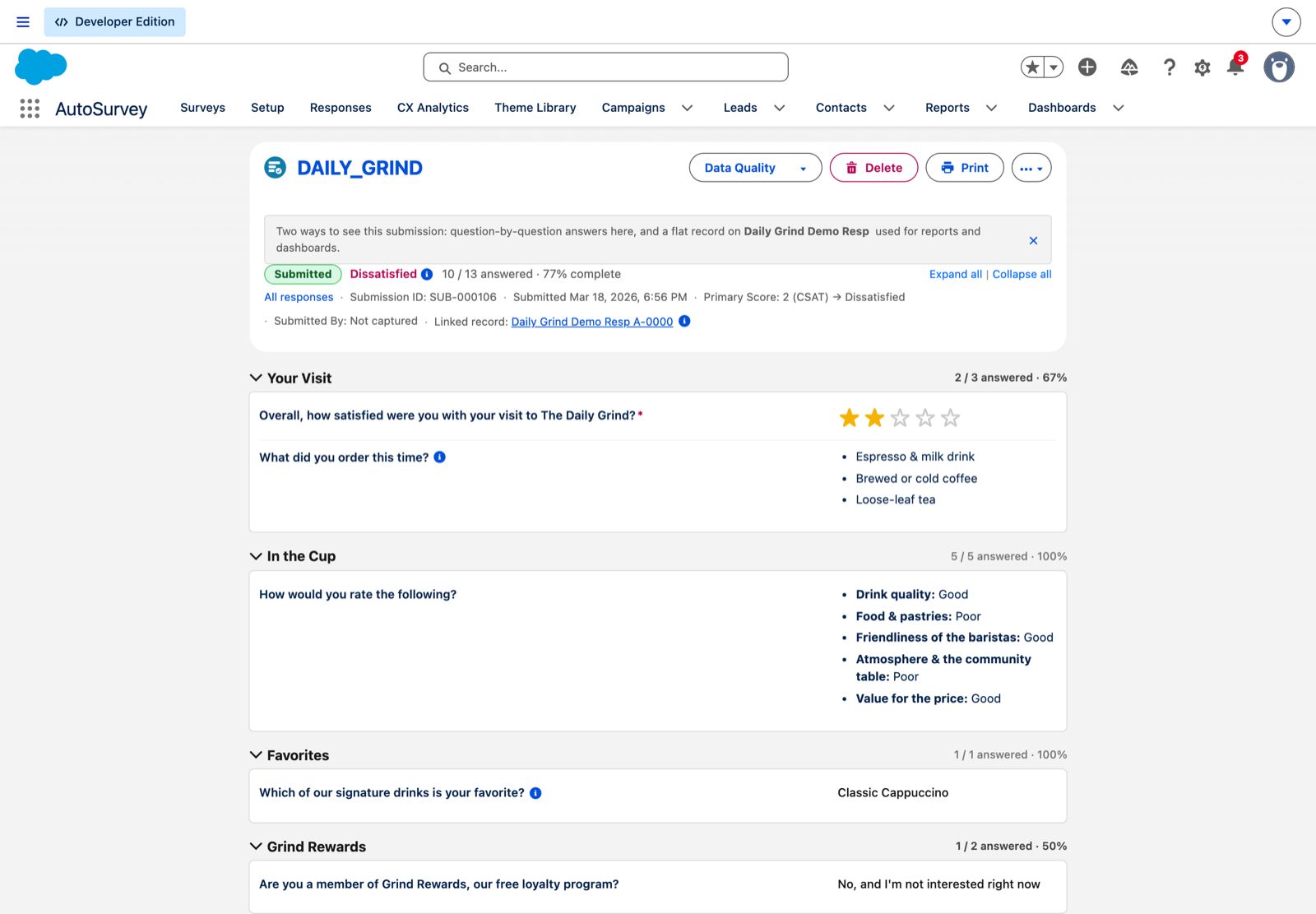This screenshot has width=1316, height=914.
Task: Click the Submitted status badge
Action: (x=303, y=274)
